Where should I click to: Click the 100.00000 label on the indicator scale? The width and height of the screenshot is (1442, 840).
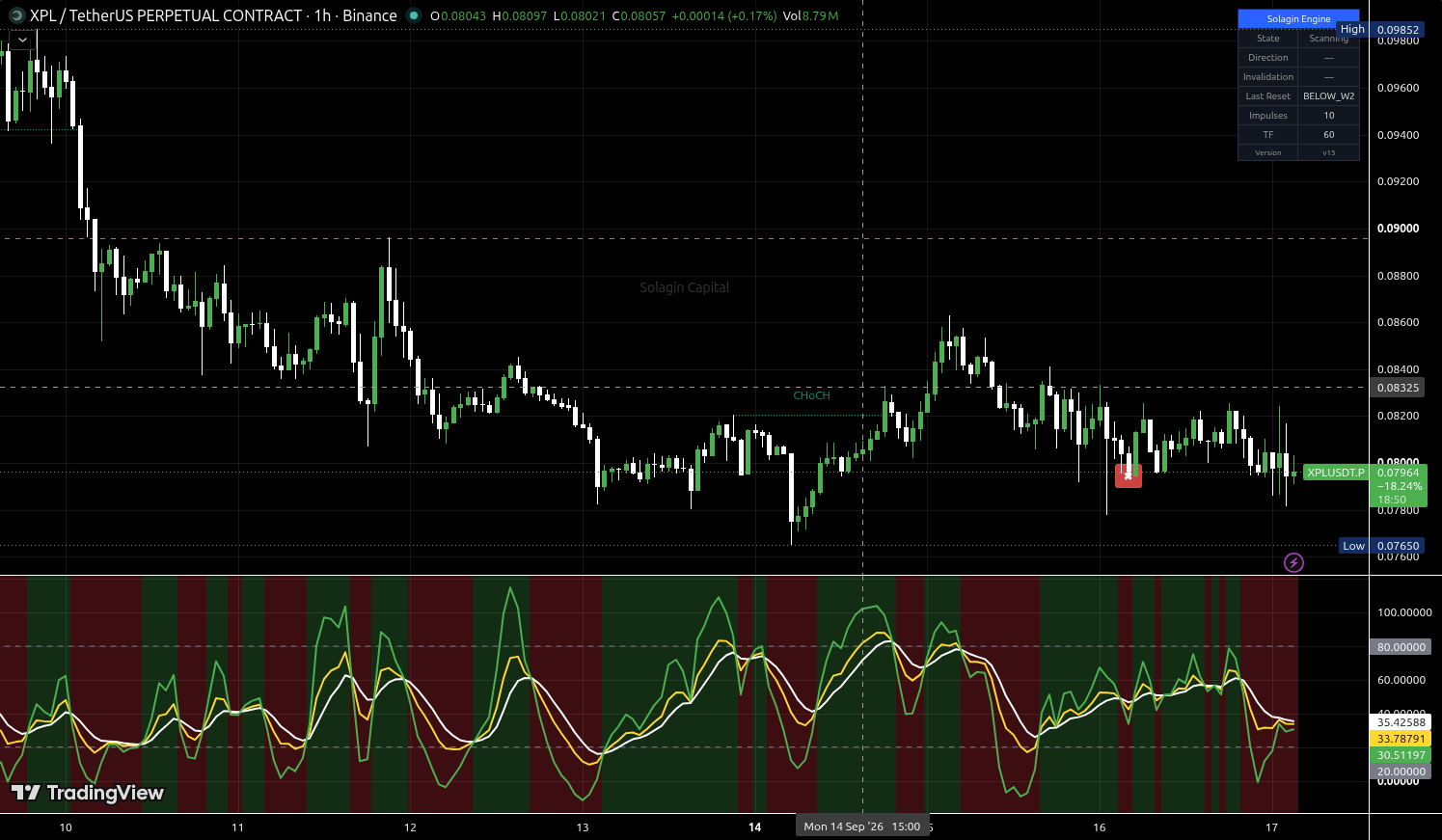click(x=1404, y=612)
